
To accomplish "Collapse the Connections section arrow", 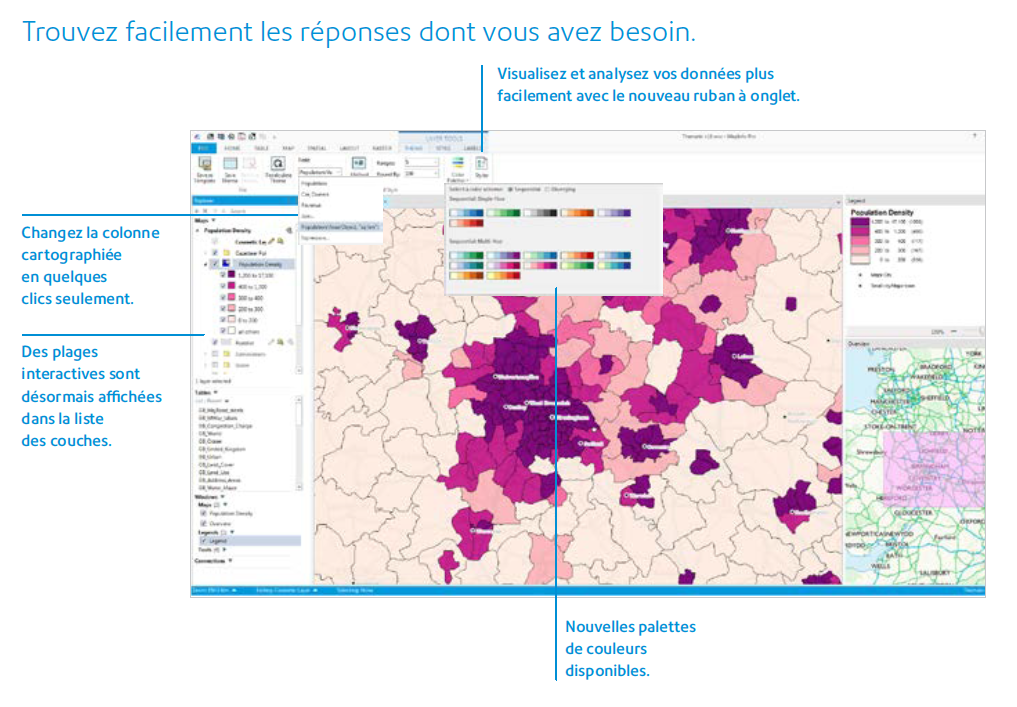I will (230, 560).
